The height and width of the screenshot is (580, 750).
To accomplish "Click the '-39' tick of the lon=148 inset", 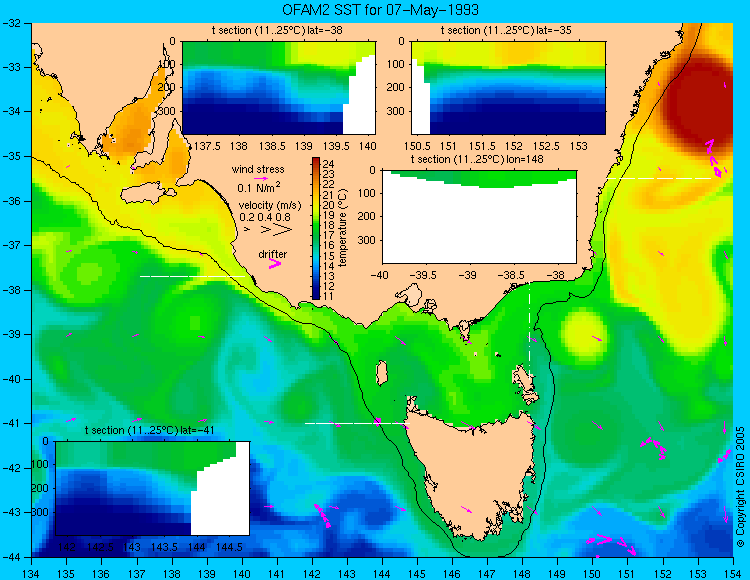I will (468, 275).
